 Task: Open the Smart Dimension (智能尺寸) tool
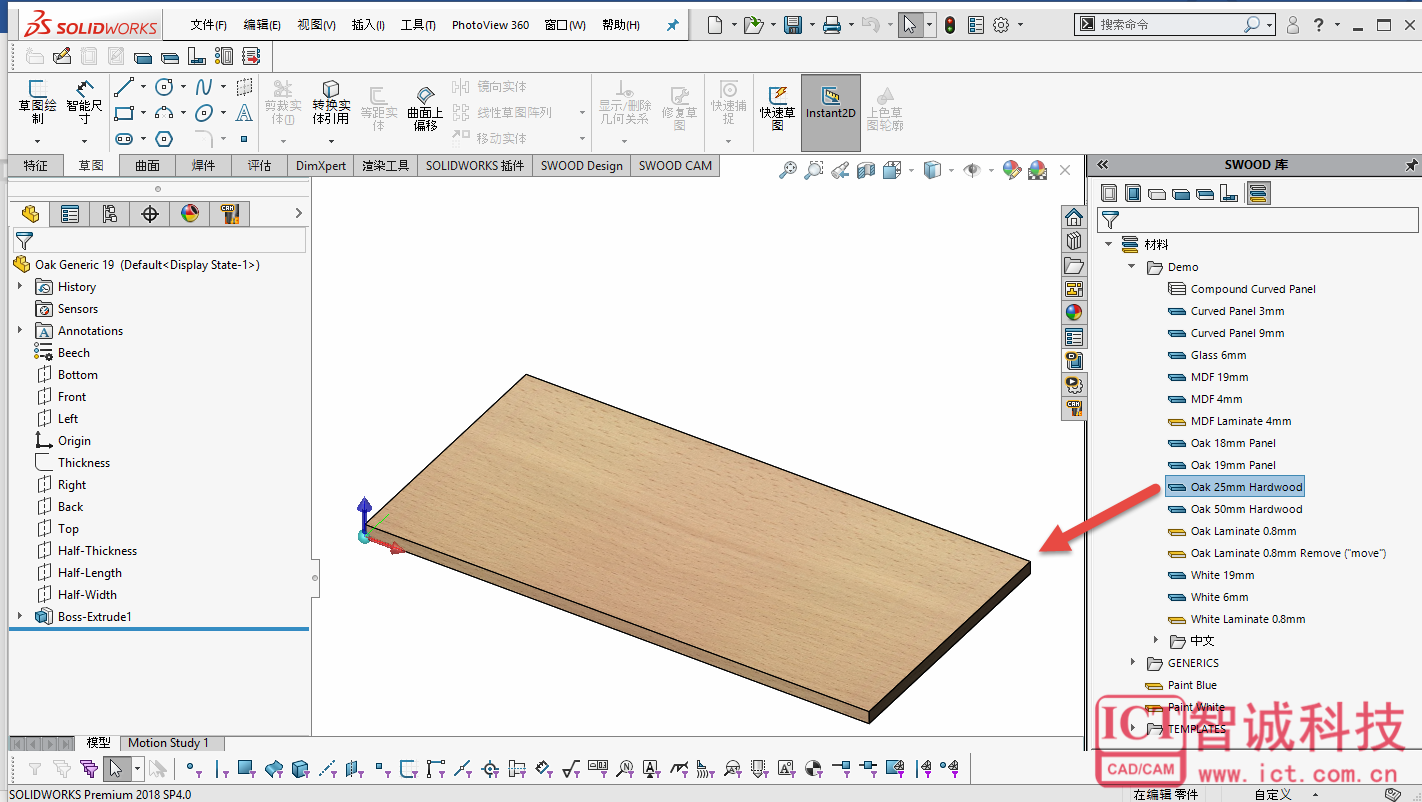pyautogui.click(x=85, y=102)
